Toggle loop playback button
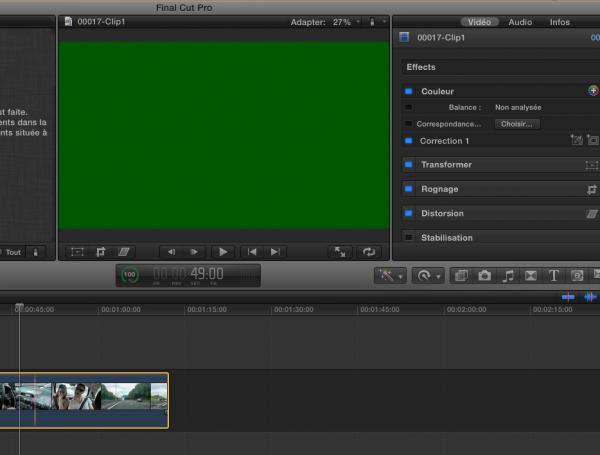 coord(369,252)
